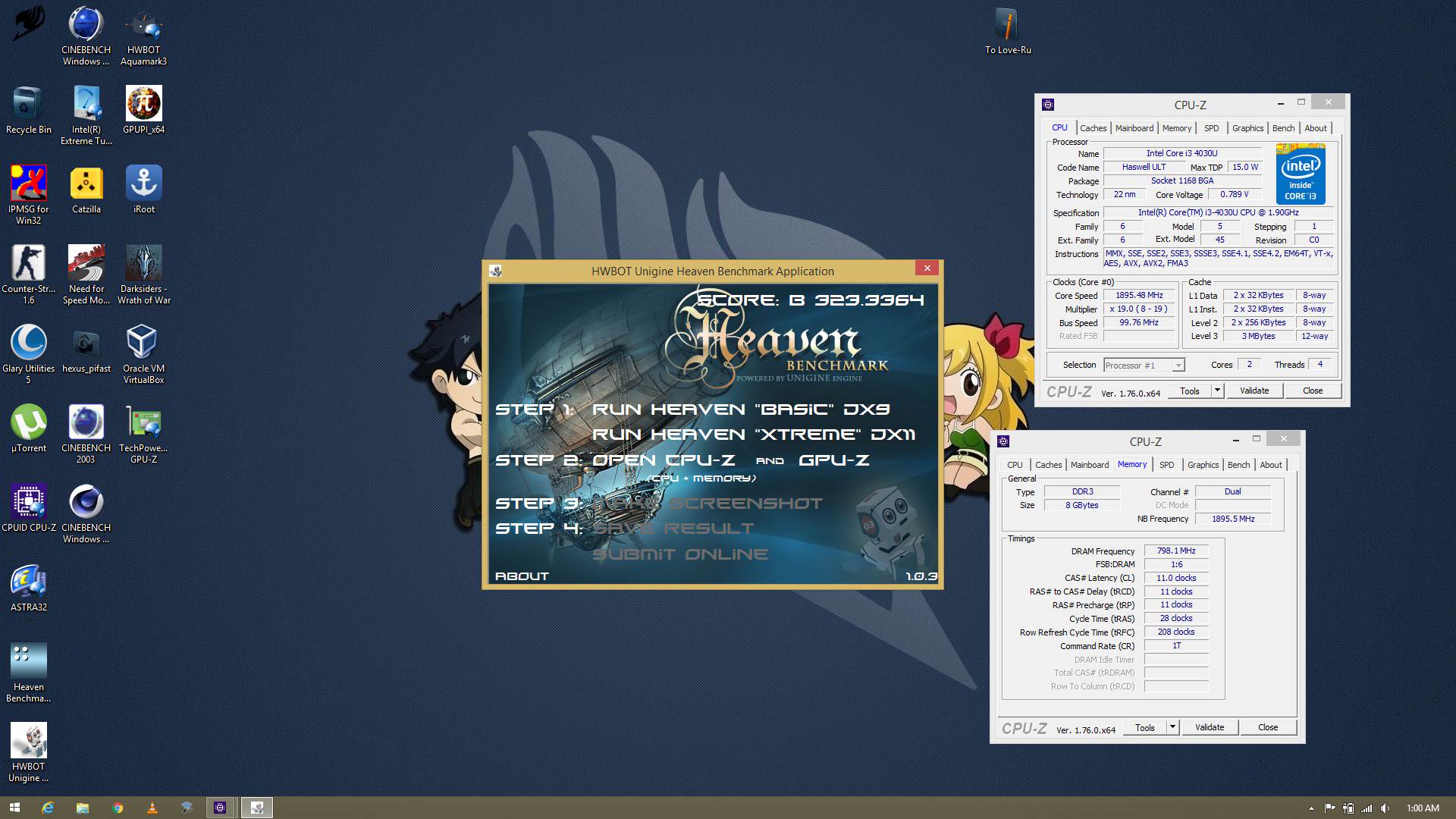
Task: Select Memory tab in upper CPU-Z window
Action: pyautogui.click(x=1177, y=128)
